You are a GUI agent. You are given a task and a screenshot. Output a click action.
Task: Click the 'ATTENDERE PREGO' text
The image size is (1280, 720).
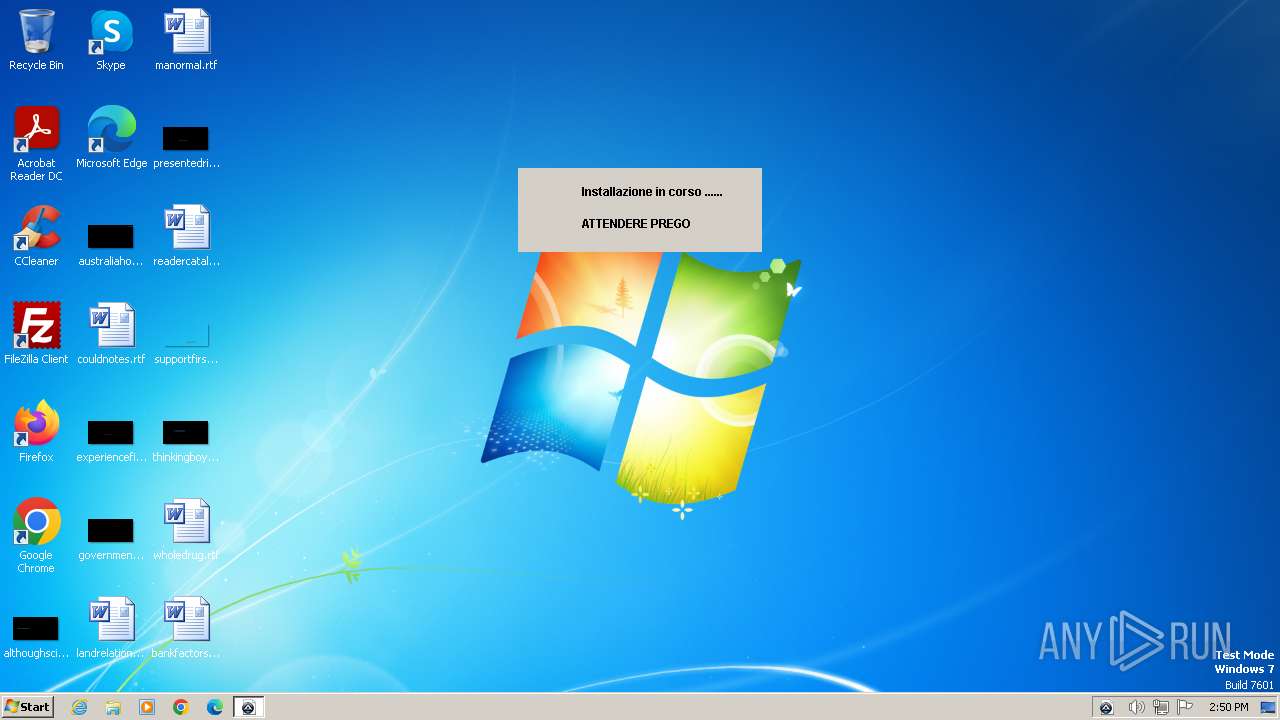635,224
